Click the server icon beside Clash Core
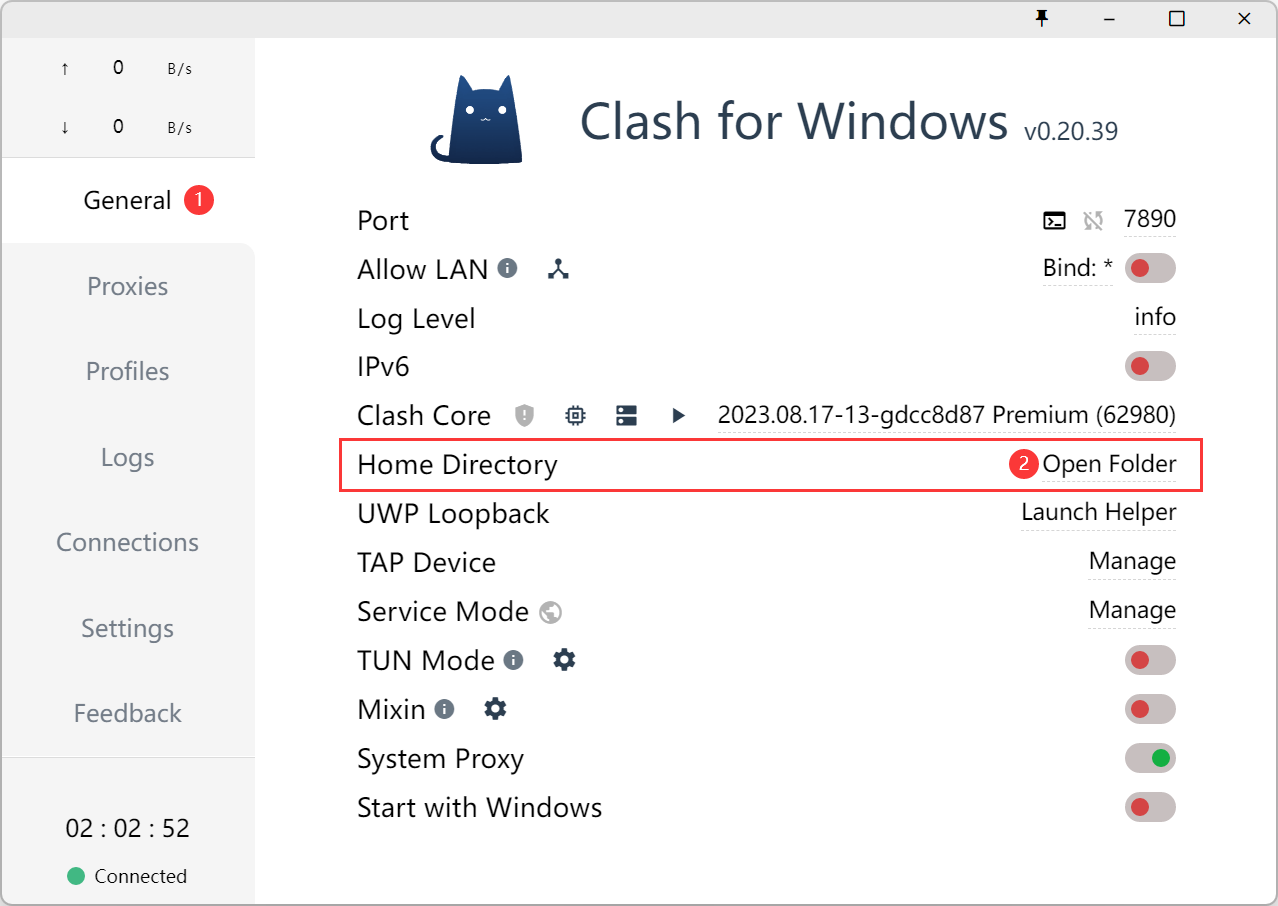Screen dimensions: 1278x906 (x=627, y=415)
